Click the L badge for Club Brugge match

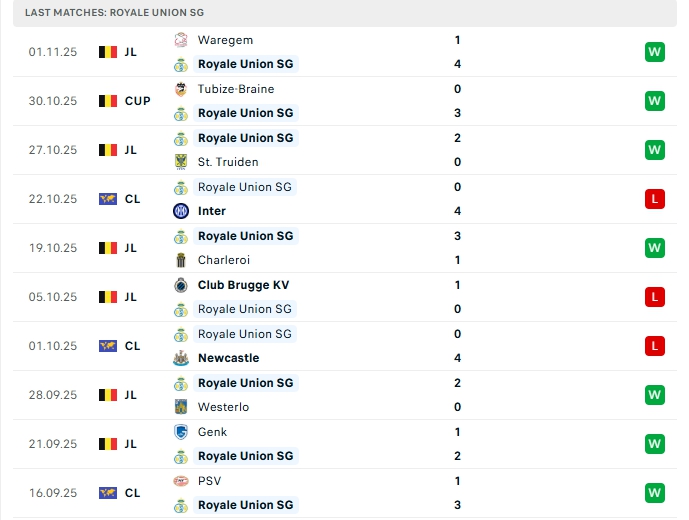[x=655, y=297]
